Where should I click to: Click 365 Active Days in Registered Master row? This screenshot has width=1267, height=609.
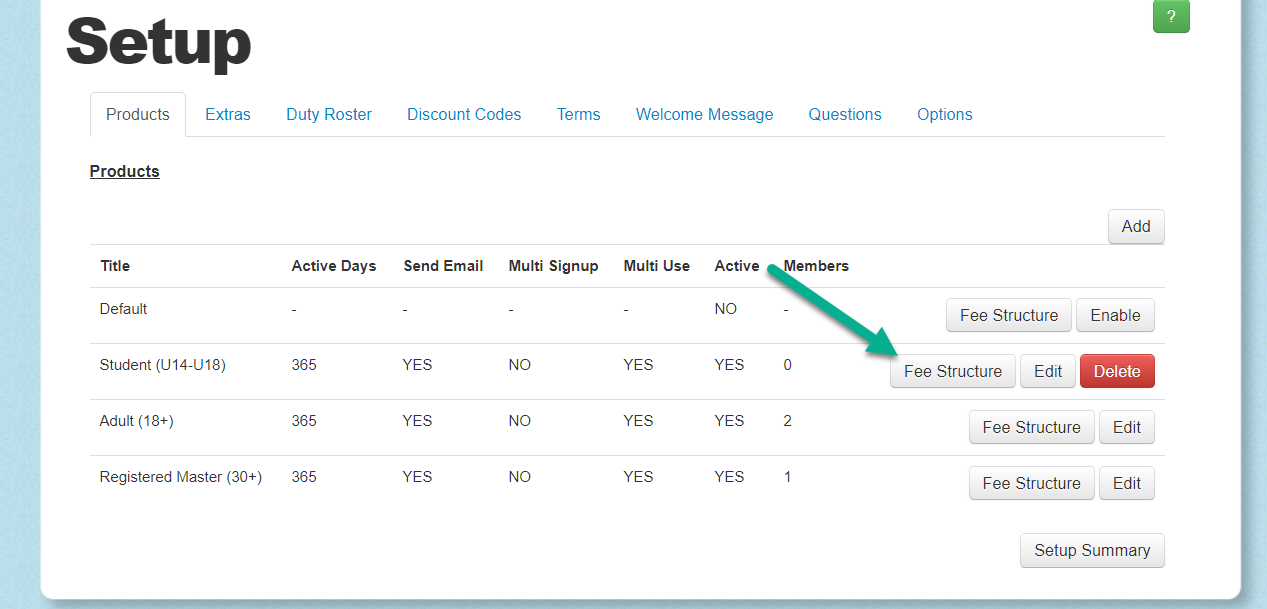pos(304,477)
